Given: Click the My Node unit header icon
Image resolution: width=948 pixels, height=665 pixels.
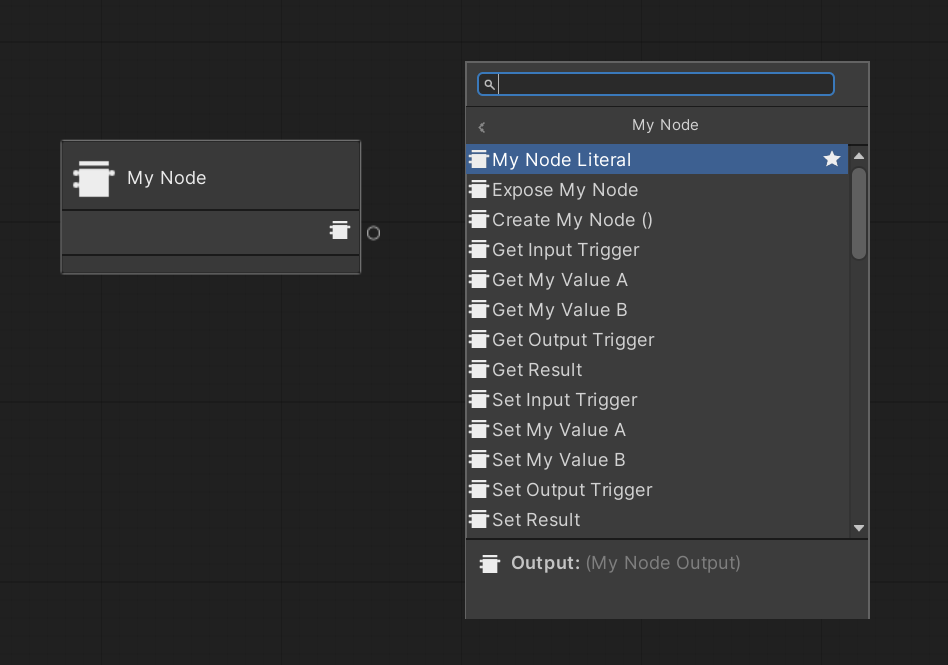Looking at the screenshot, I should tap(92, 178).
